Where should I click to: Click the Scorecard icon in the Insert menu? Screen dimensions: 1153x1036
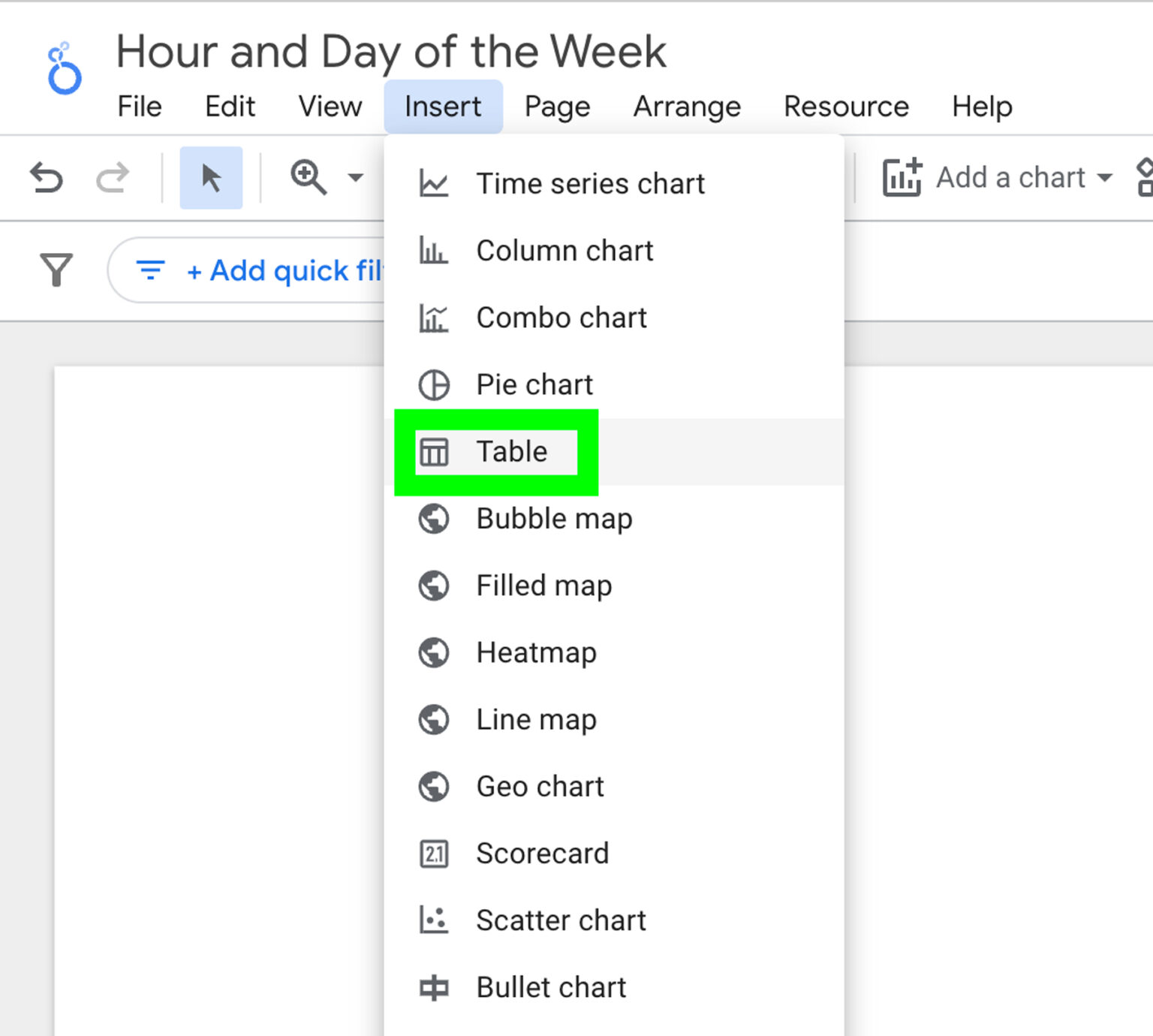(x=433, y=854)
